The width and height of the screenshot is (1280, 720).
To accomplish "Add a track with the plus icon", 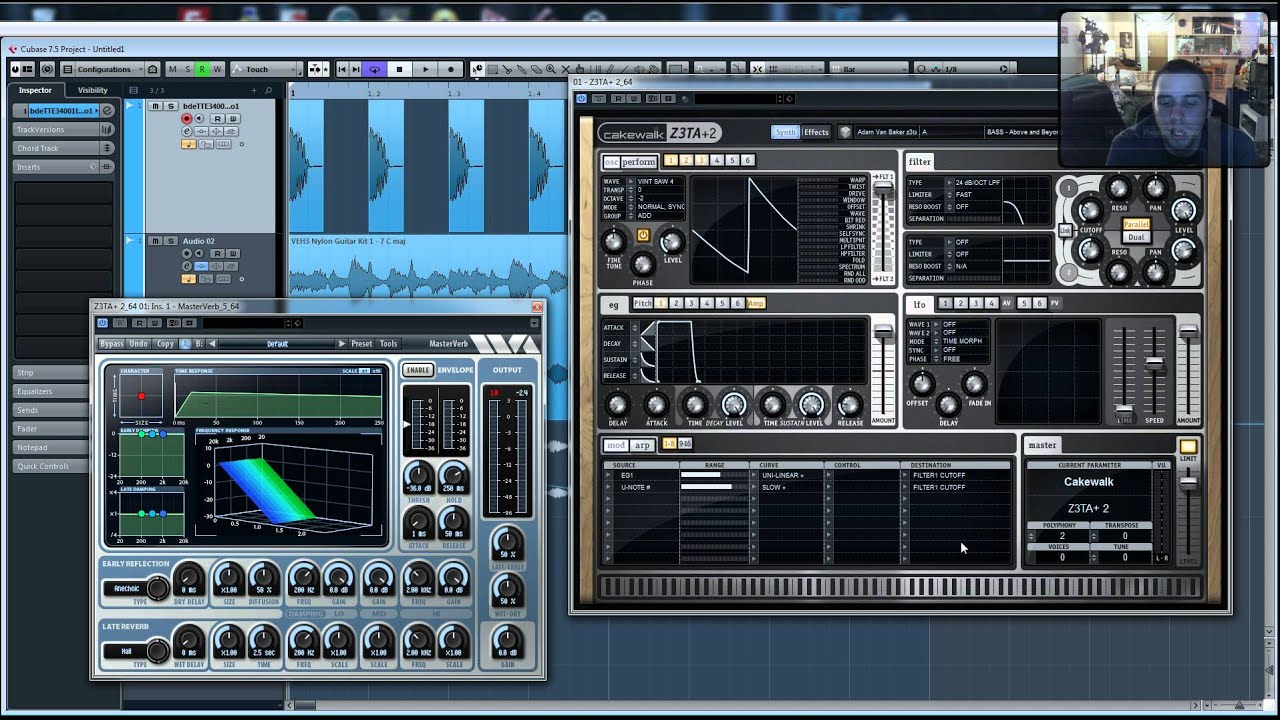I will click(254, 90).
